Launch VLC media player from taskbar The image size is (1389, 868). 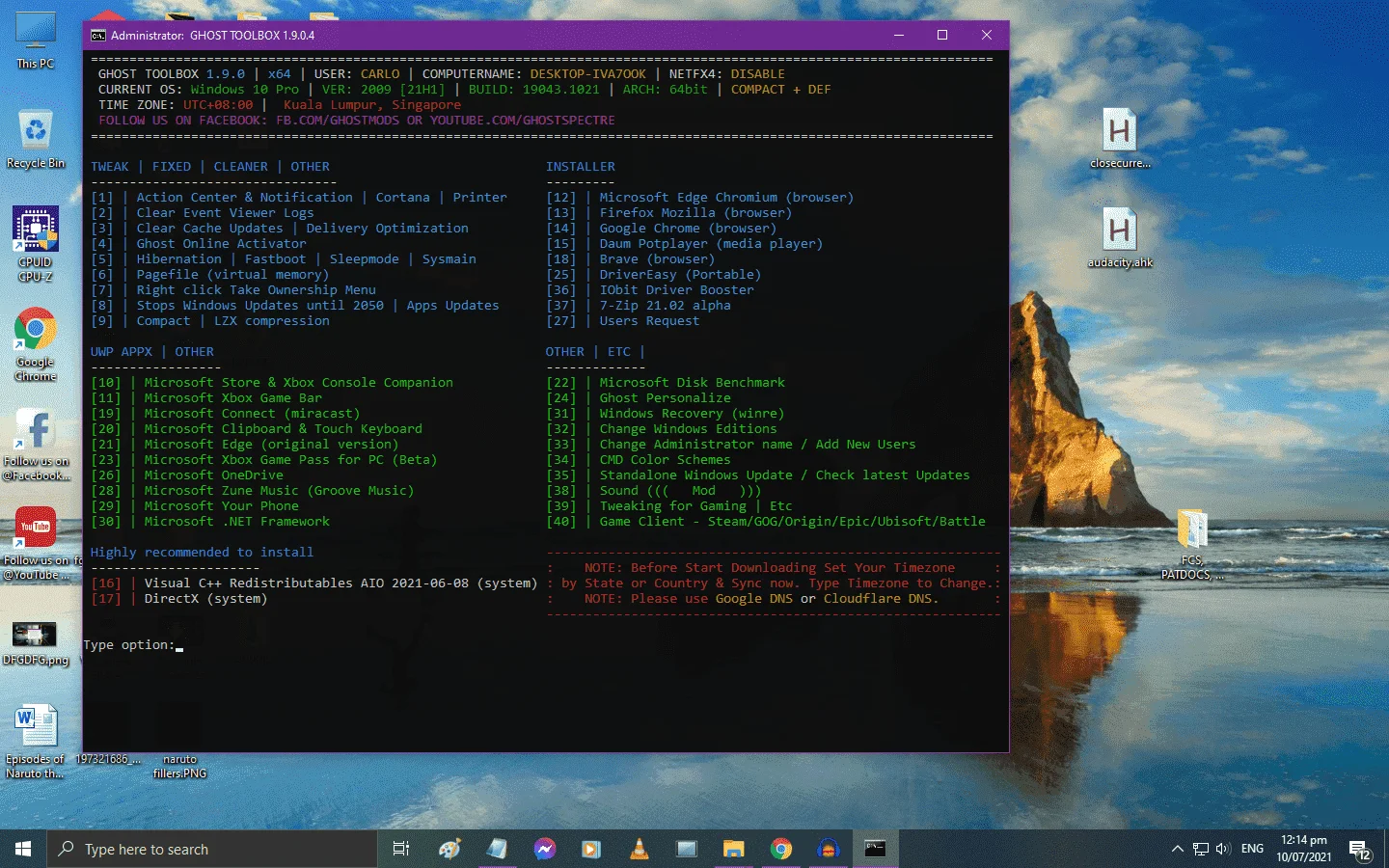coord(639,849)
